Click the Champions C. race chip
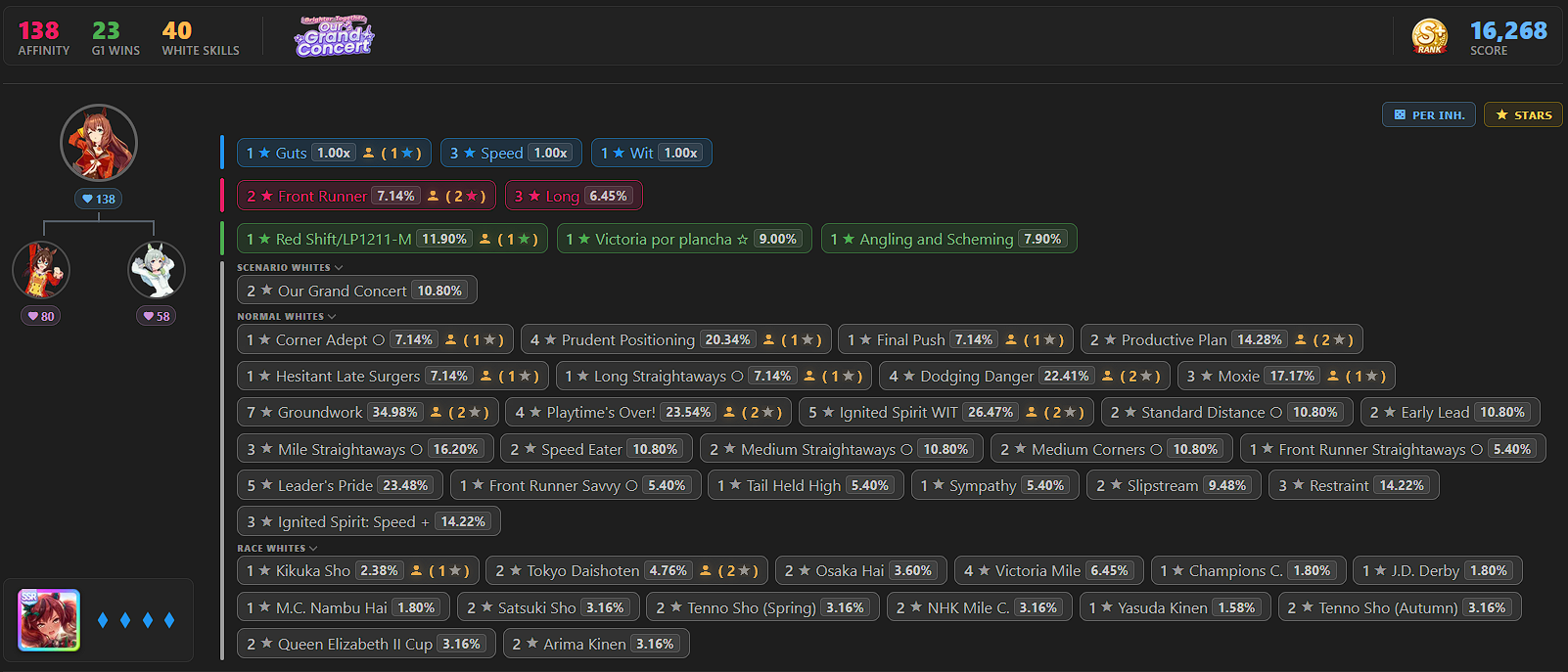This screenshot has height=672, width=1568. click(1249, 570)
